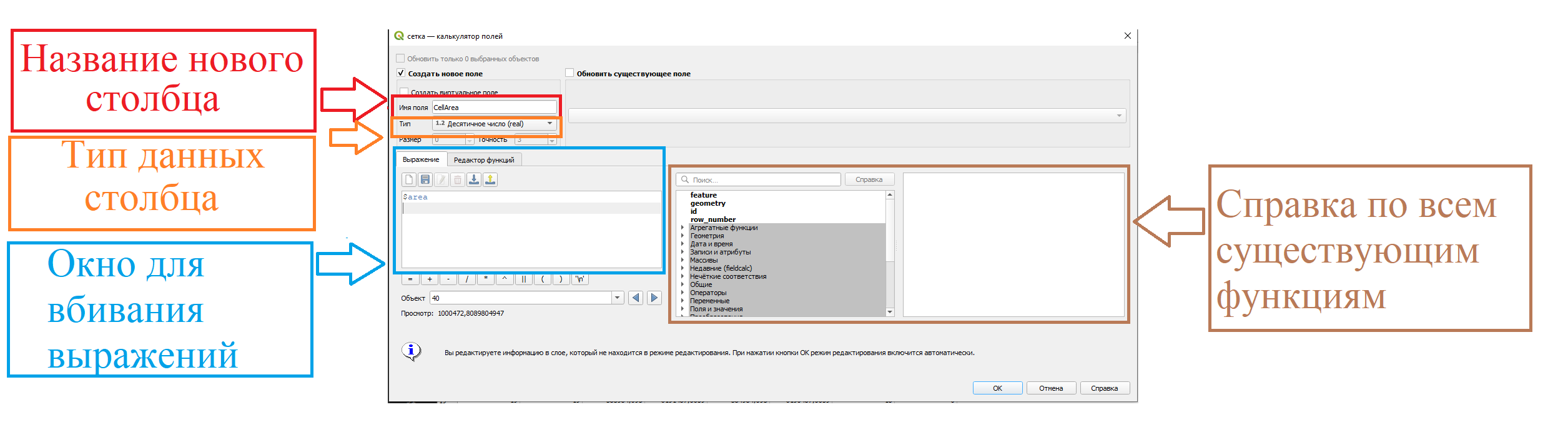Select the 'Выражение' tab

coord(421,159)
